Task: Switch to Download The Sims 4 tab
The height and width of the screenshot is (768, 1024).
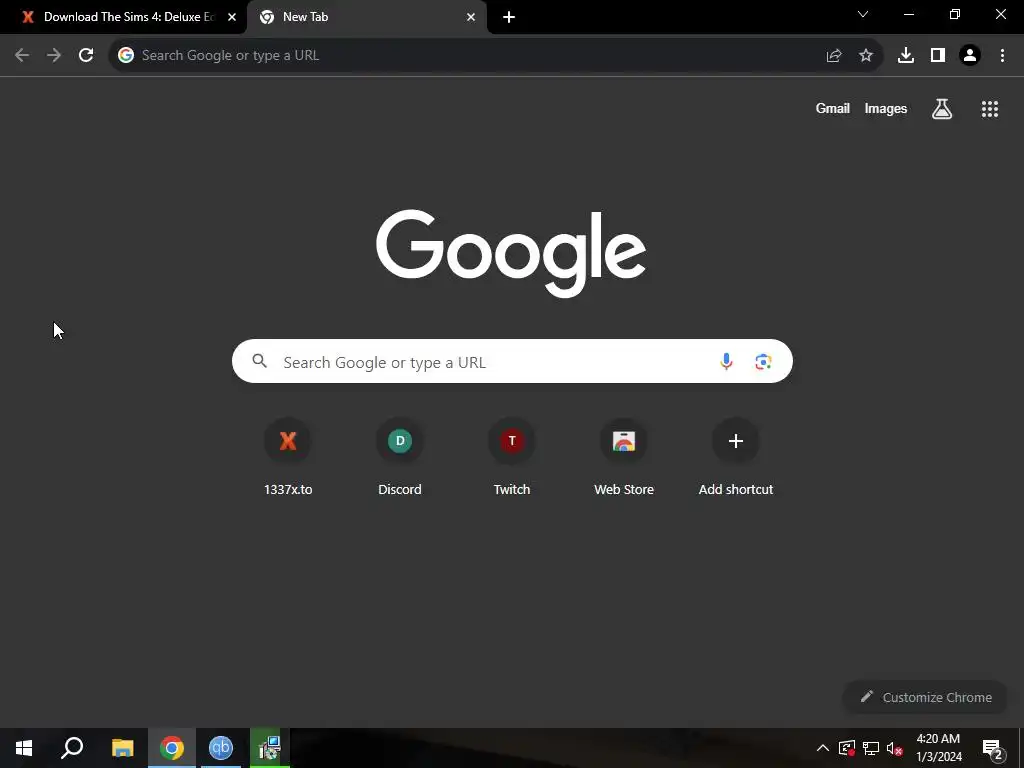Action: [x=123, y=18]
